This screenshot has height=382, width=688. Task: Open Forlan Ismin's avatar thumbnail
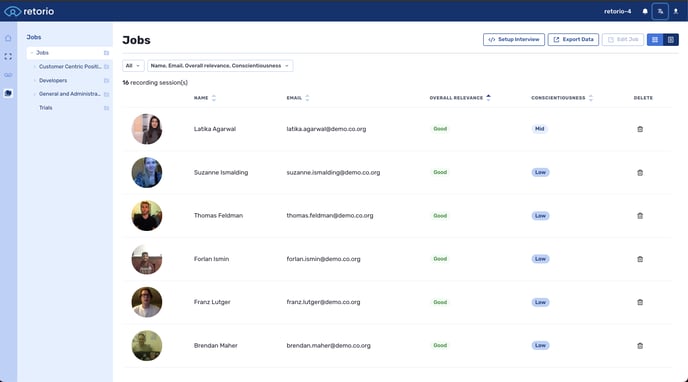[x=147, y=259]
